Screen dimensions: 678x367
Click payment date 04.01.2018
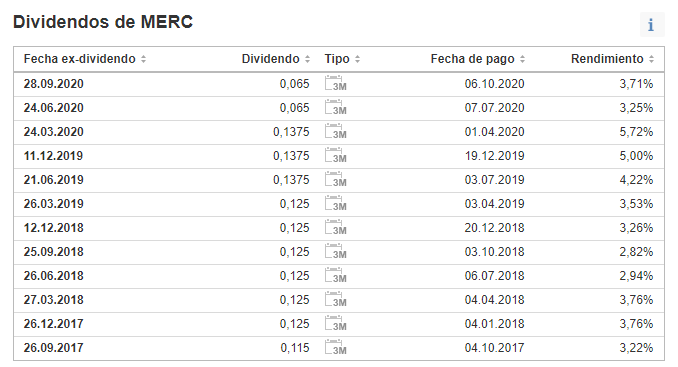coord(495,324)
